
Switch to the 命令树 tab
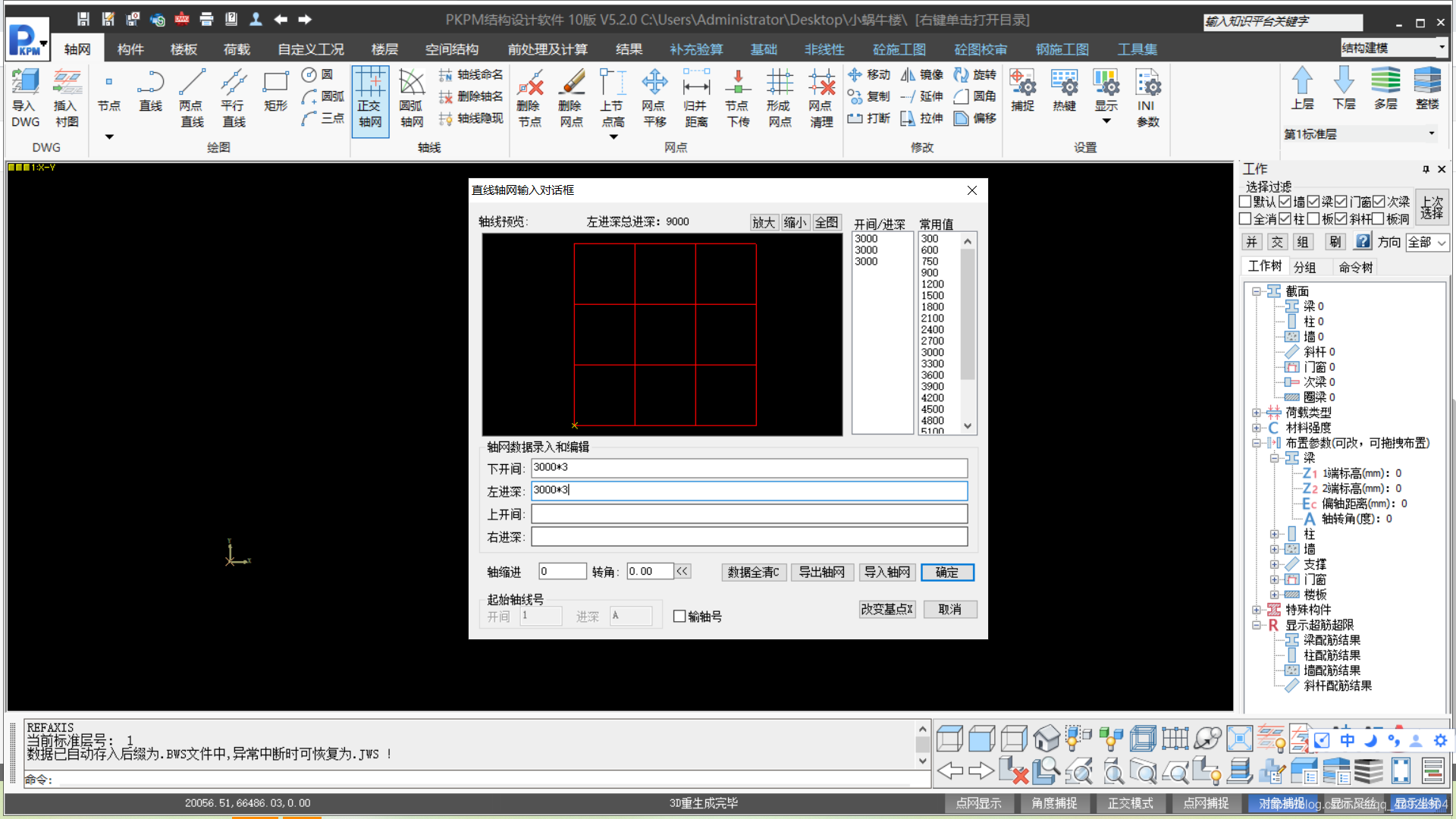[x=1355, y=267]
